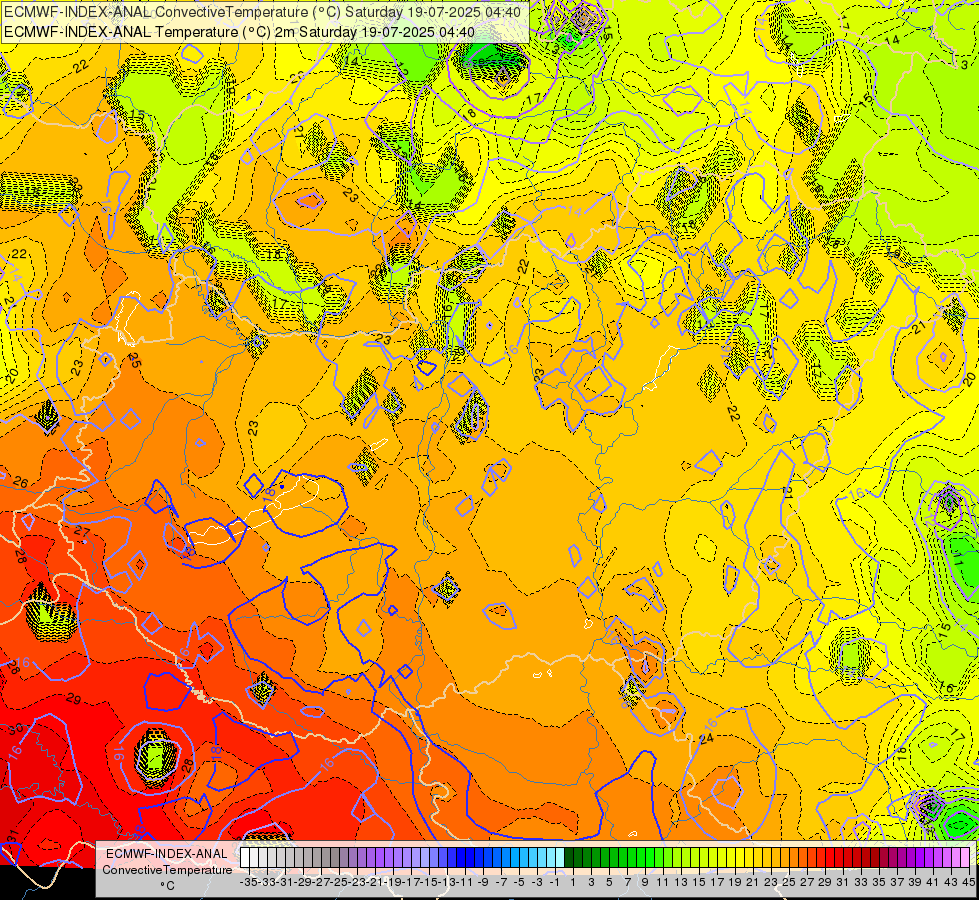The width and height of the screenshot is (979, 900).
Task: Click the ECMWF-INDEX-ANAL legend label
Action: click(167, 854)
